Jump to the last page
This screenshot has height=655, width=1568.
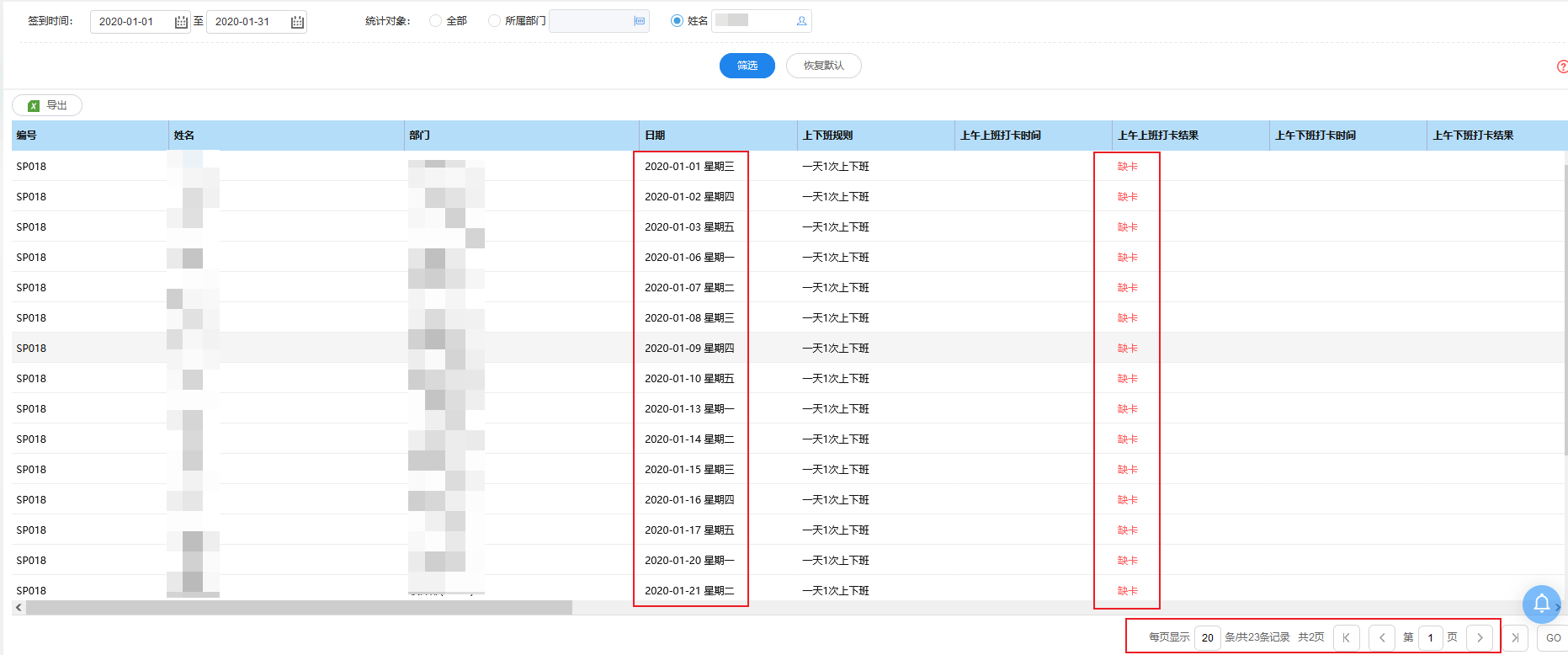(1514, 637)
